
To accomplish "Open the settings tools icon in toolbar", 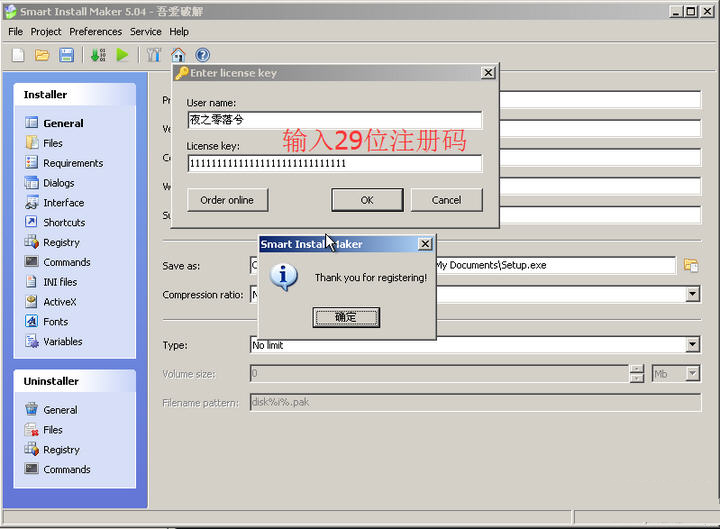I will [x=153, y=55].
